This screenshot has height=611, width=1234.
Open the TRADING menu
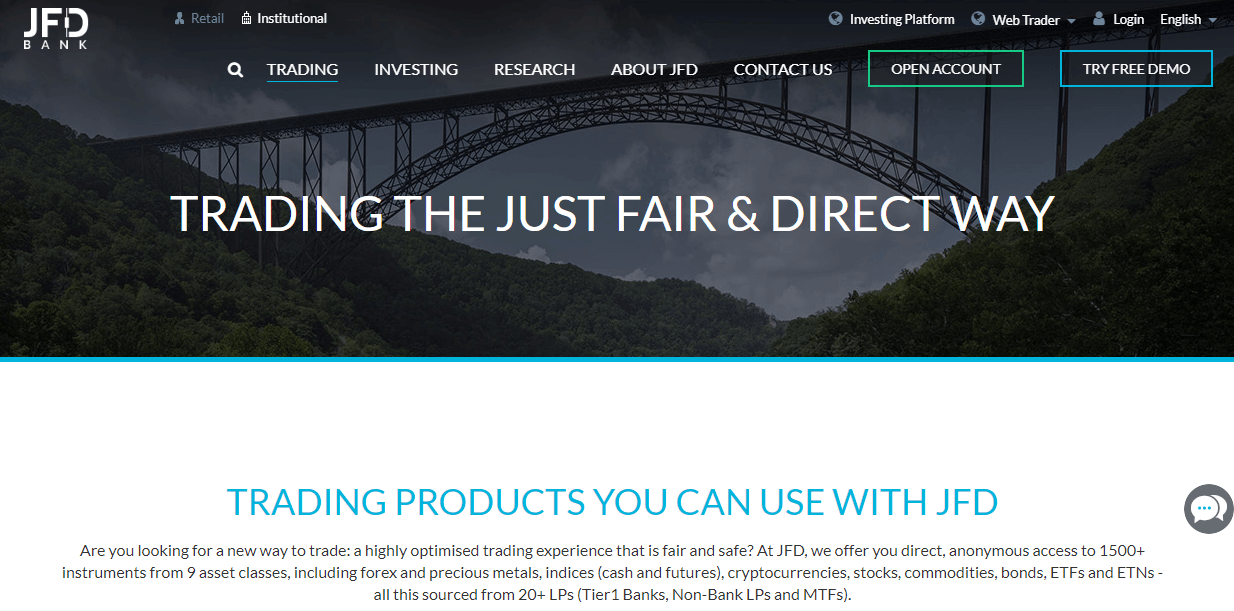pyautogui.click(x=302, y=70)
